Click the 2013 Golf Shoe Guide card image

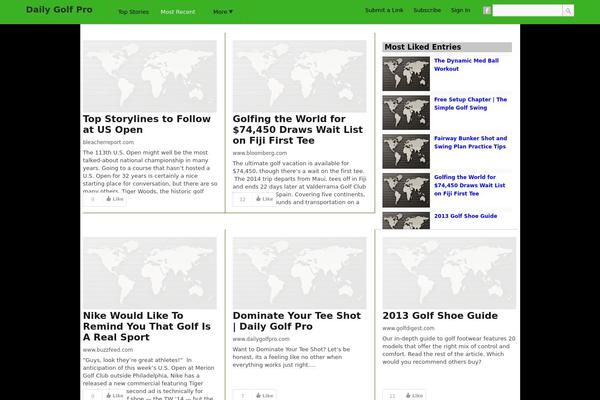[449, 273]
